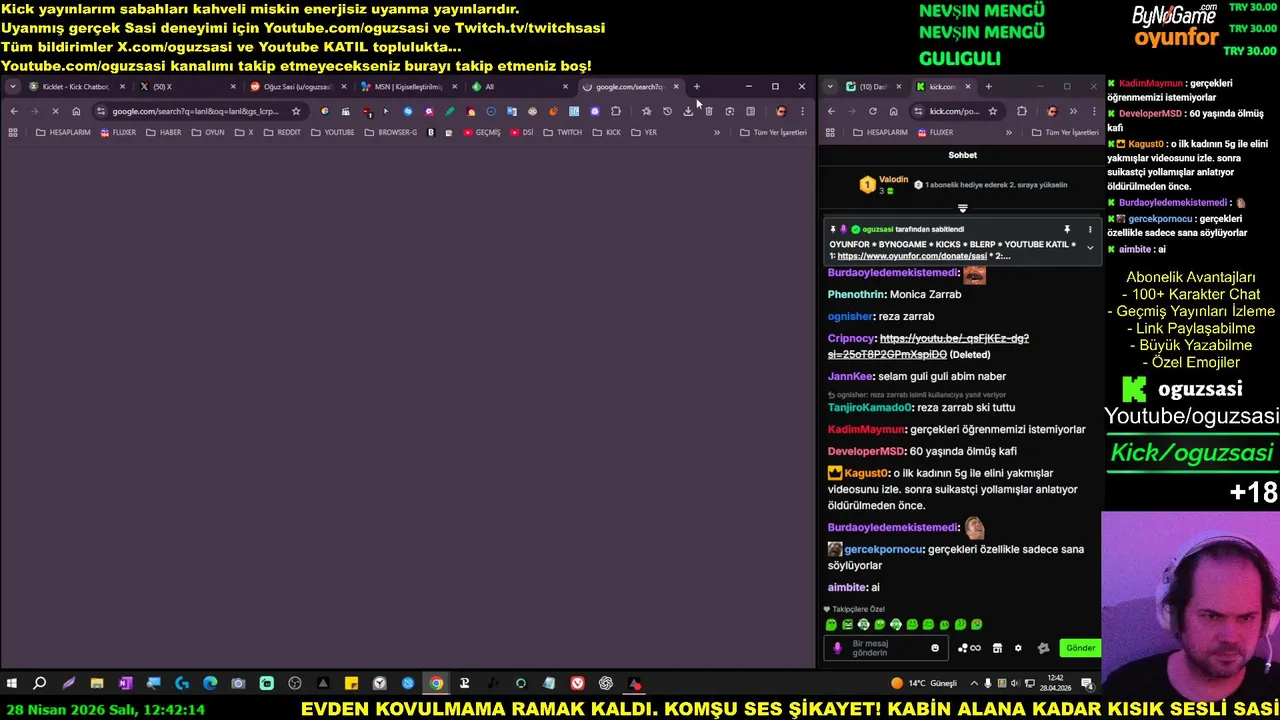Unpin the pinned chat message
The width and height of the screenshot is (1280, 720).
(x=1067, y=229)
